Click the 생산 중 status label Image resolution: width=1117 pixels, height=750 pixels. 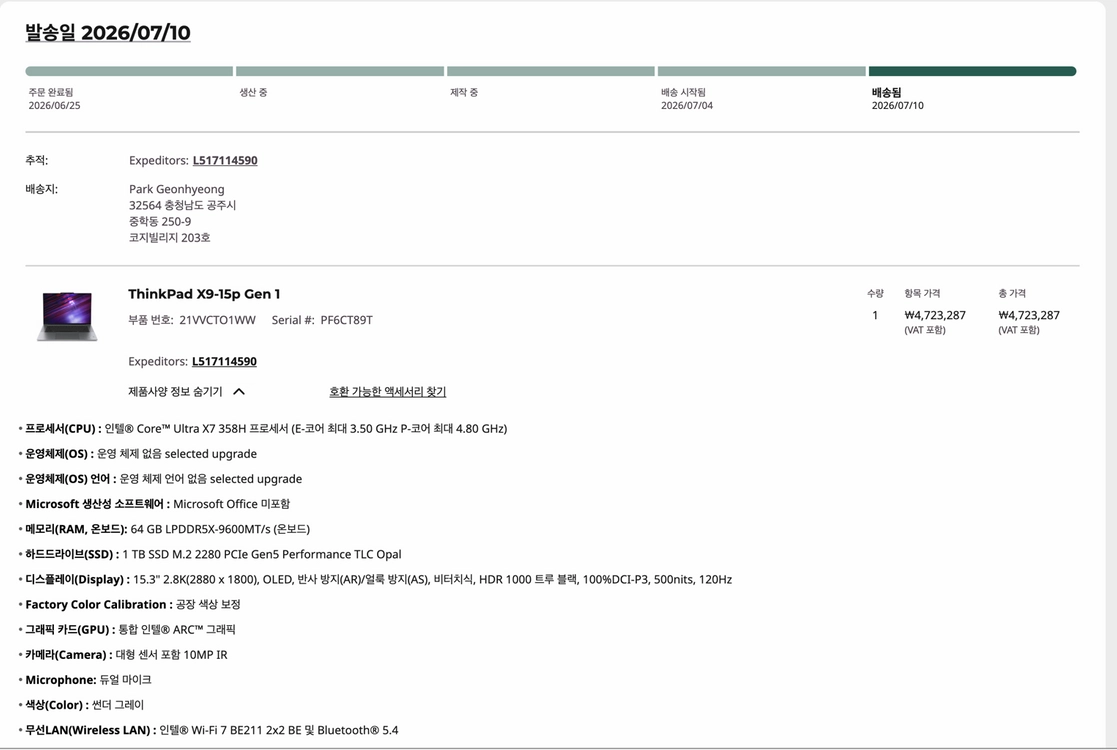pos(253,93)
